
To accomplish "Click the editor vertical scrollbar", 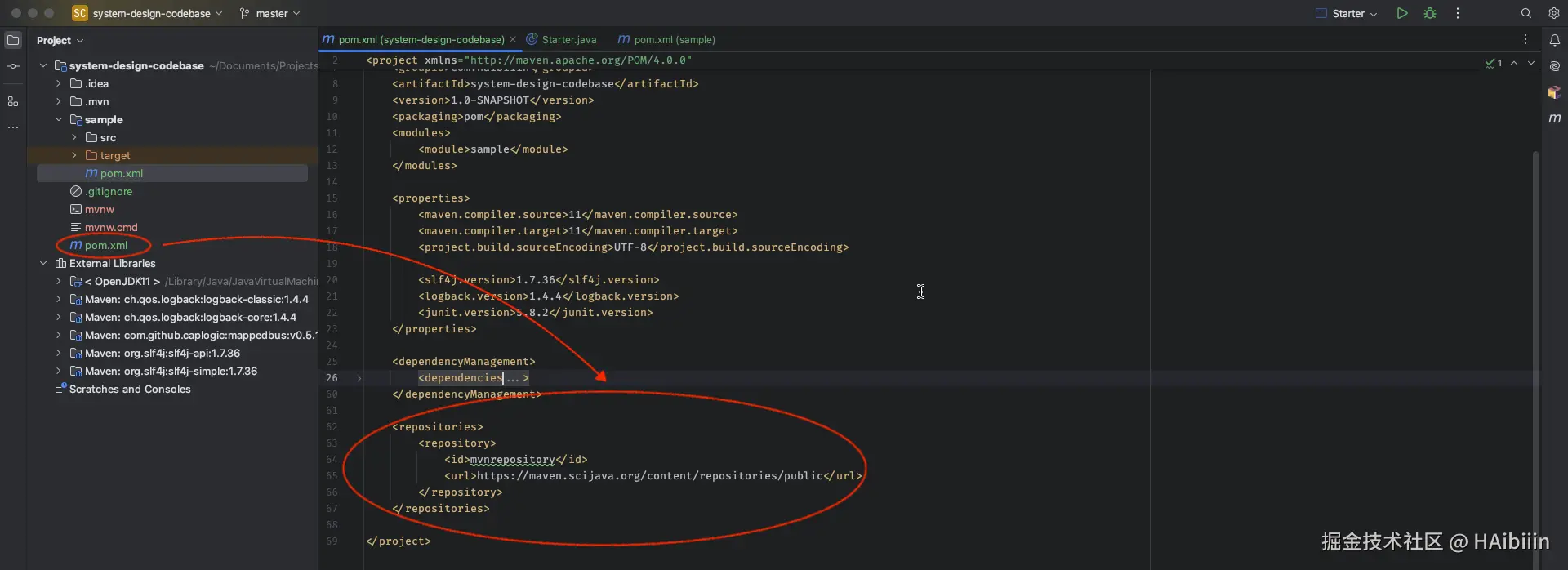I will pyautogui.click(x=1535, y=327).
